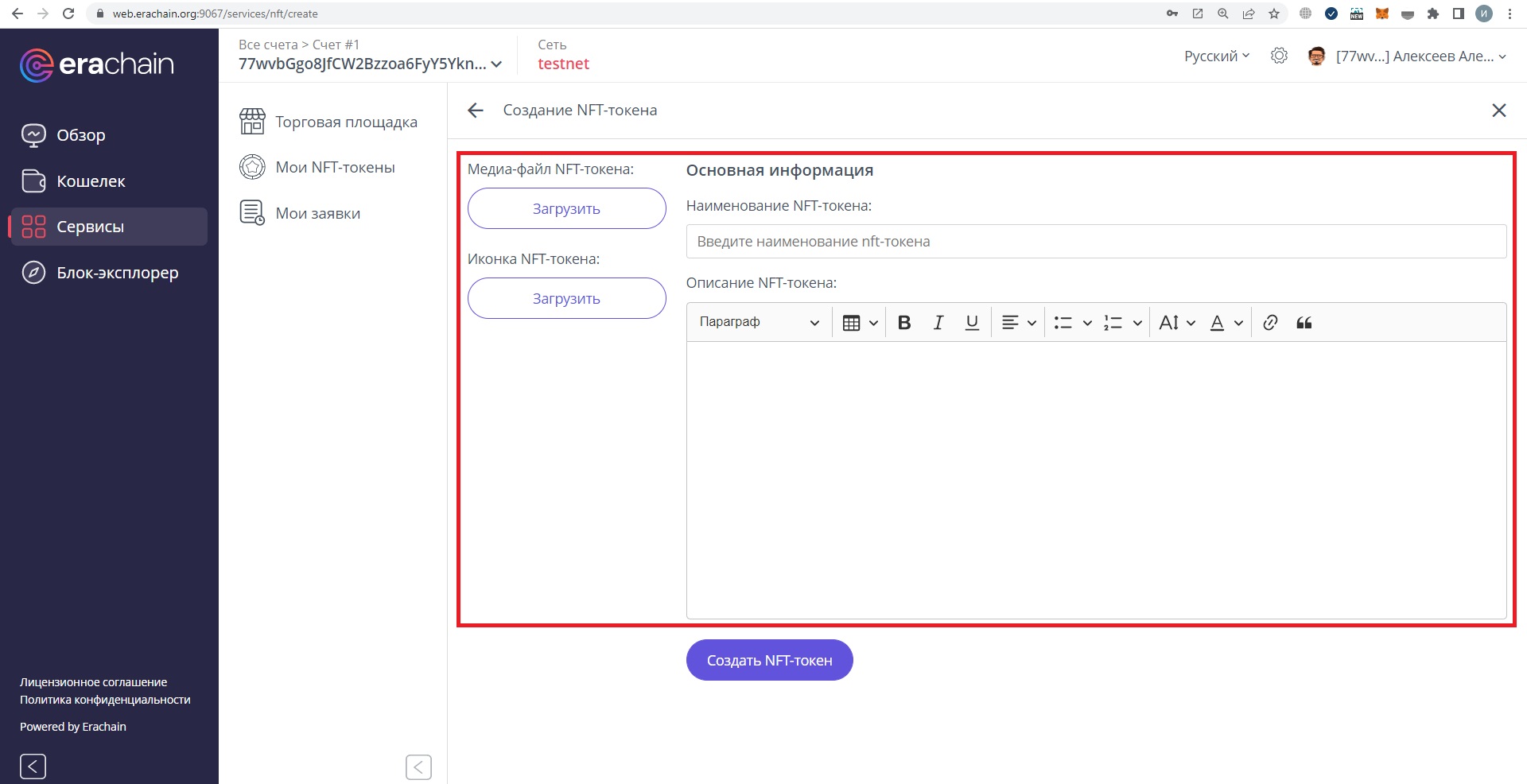The height and width of the screenshot is (784, 1527).
Task: Insert a block quote in description
Action: [1304, 323]
